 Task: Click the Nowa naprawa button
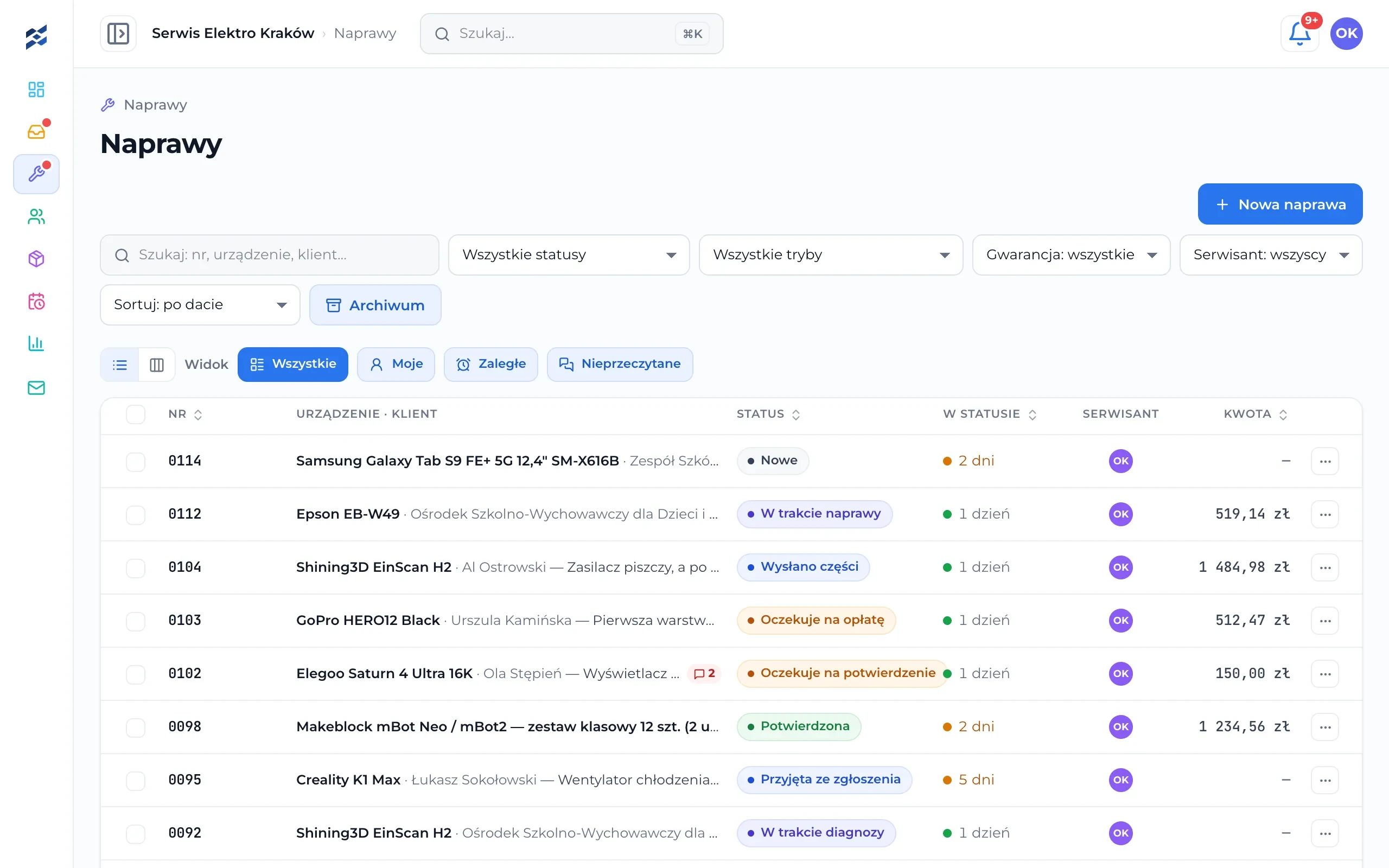(x=1280, y=205)
